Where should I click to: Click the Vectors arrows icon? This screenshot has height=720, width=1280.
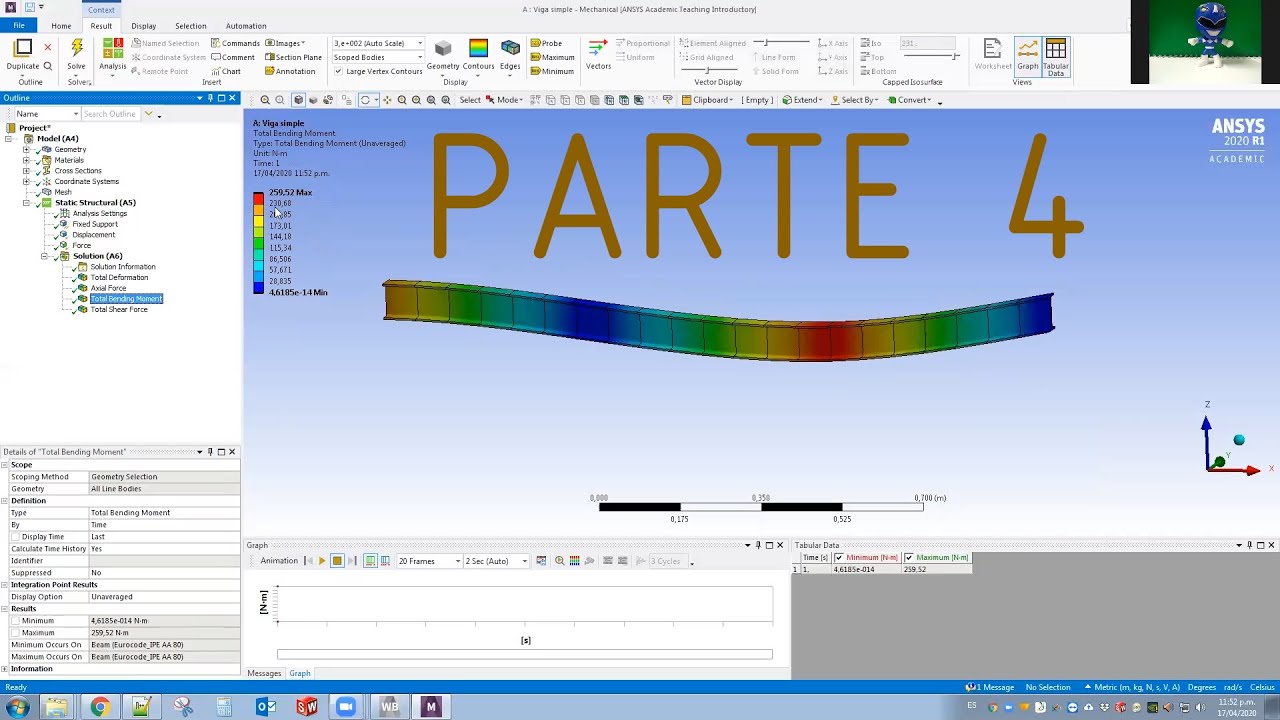[x=598, y=49]
